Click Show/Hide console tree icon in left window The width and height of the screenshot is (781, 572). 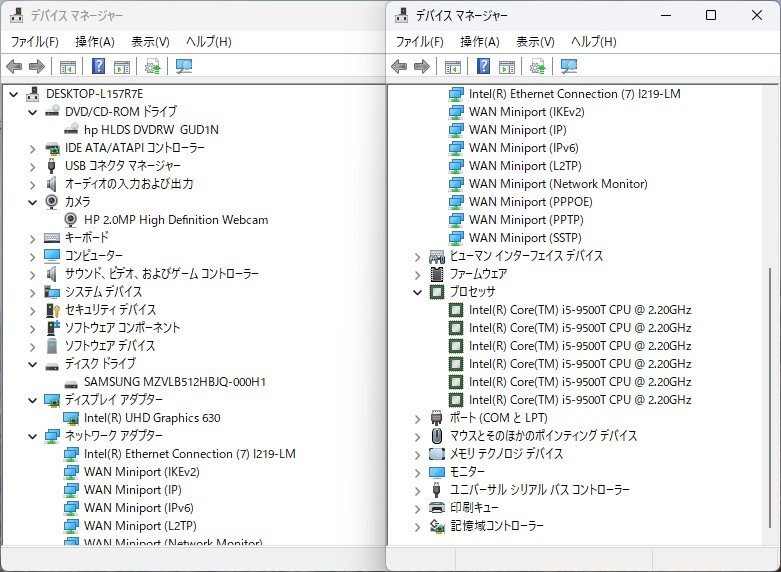coord(68,66)
